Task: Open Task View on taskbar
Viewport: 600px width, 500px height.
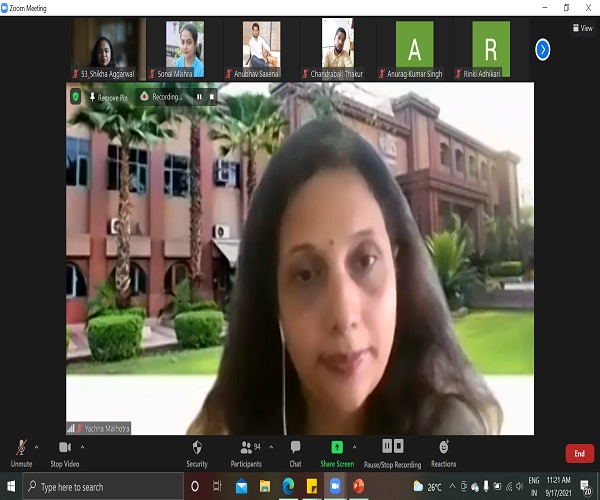Action: click(217, 487)
